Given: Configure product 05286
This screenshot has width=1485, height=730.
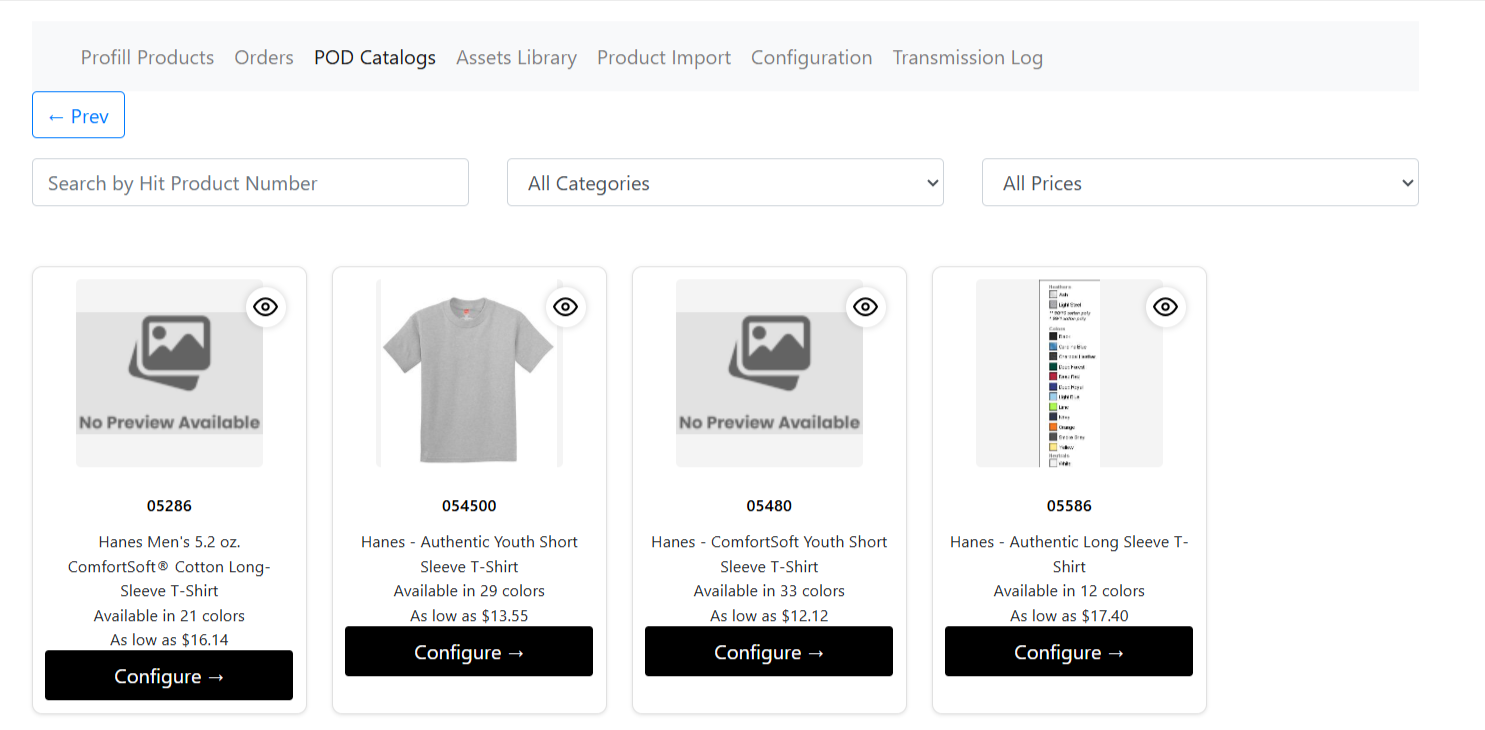Looking at the screenshot, I should 169,676.
